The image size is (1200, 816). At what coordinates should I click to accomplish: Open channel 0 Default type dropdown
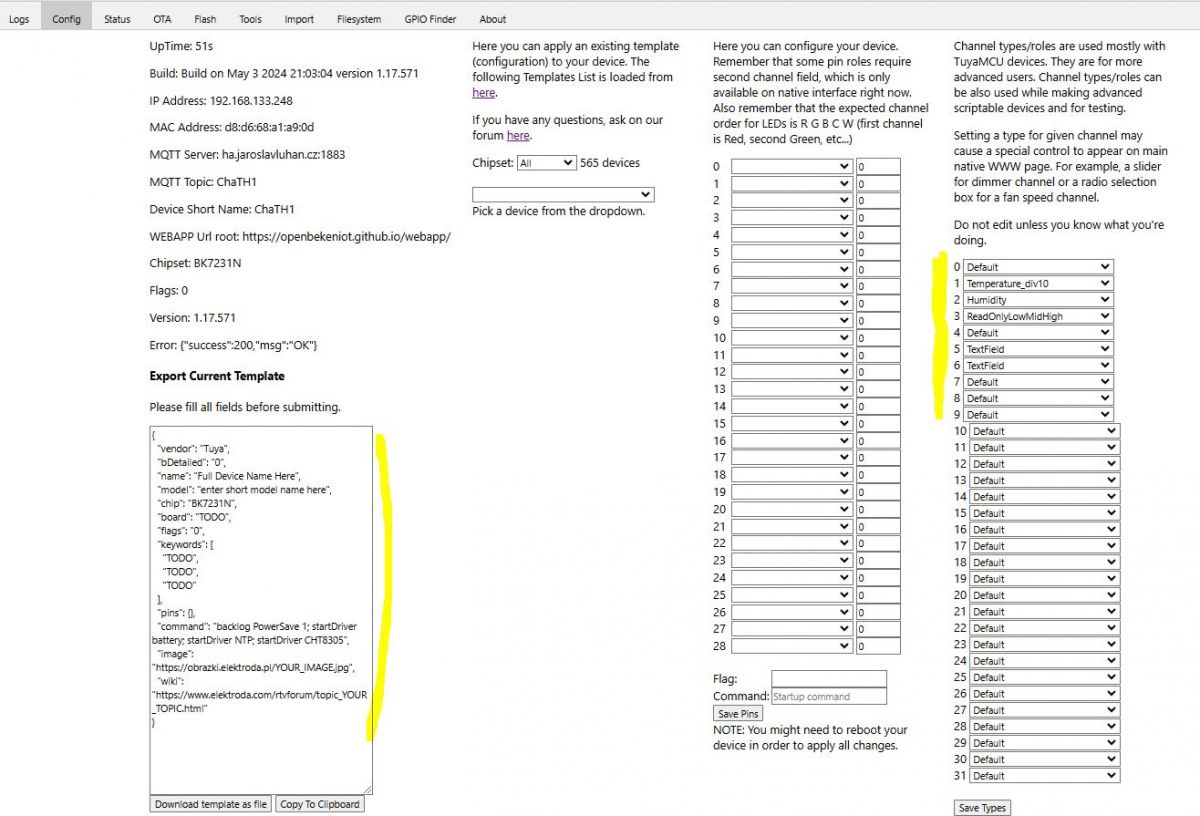click(1038, 267)
